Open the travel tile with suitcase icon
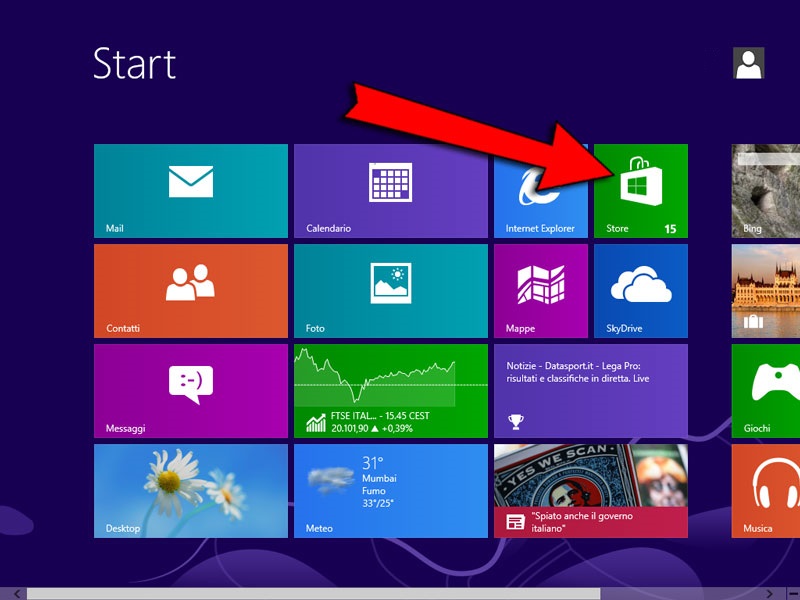Viewport: 800px width, 600px height. [765, 291]
